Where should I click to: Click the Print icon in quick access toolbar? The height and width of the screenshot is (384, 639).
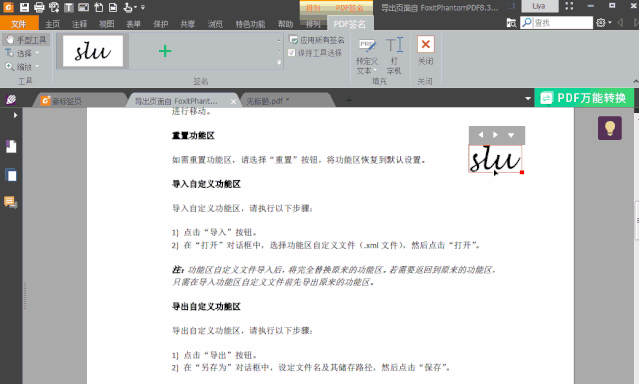(x=39, y=7)
